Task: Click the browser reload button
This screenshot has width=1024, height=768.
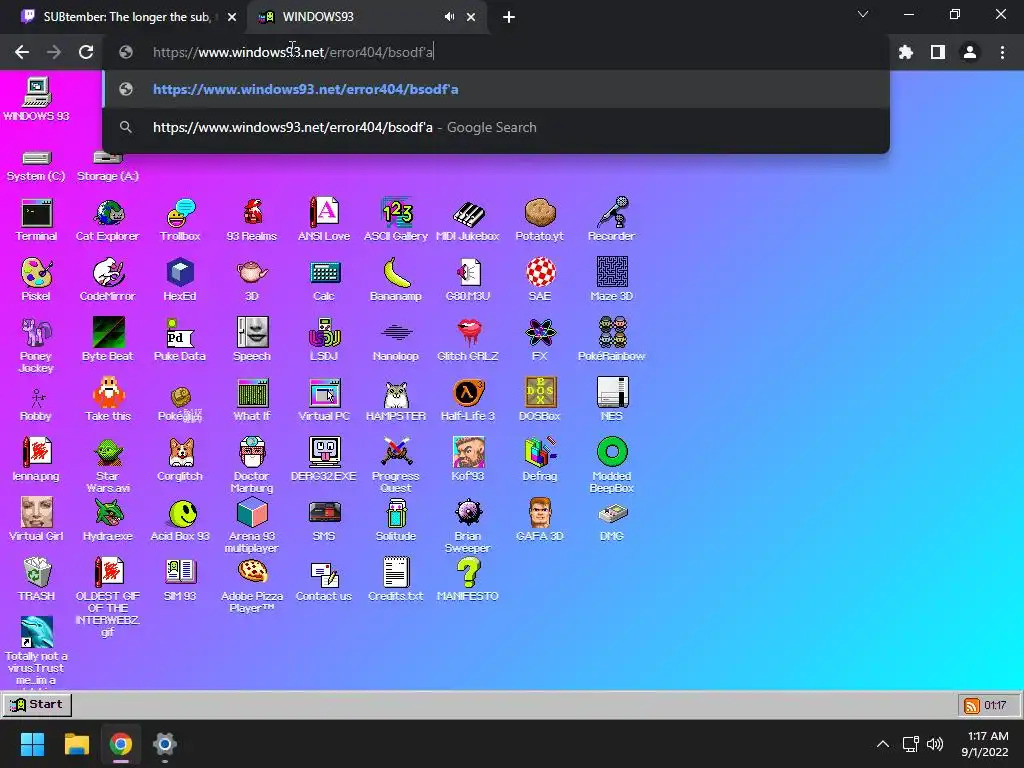Action: coord(86,52)
